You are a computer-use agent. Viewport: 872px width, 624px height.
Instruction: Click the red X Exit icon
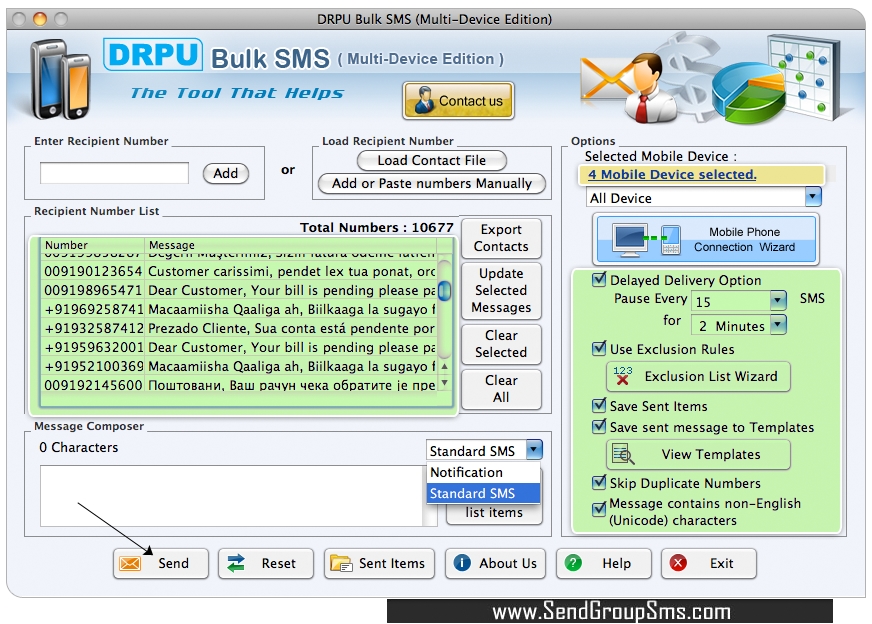tap(678, 563)
